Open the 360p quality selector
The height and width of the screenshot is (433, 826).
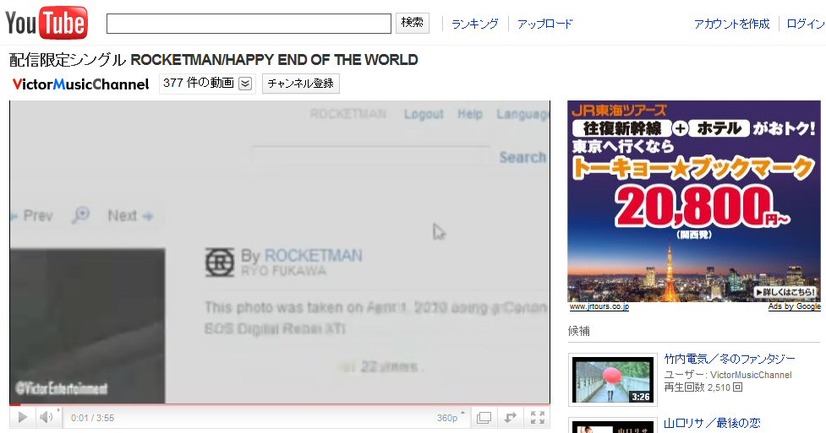point(450,418)
